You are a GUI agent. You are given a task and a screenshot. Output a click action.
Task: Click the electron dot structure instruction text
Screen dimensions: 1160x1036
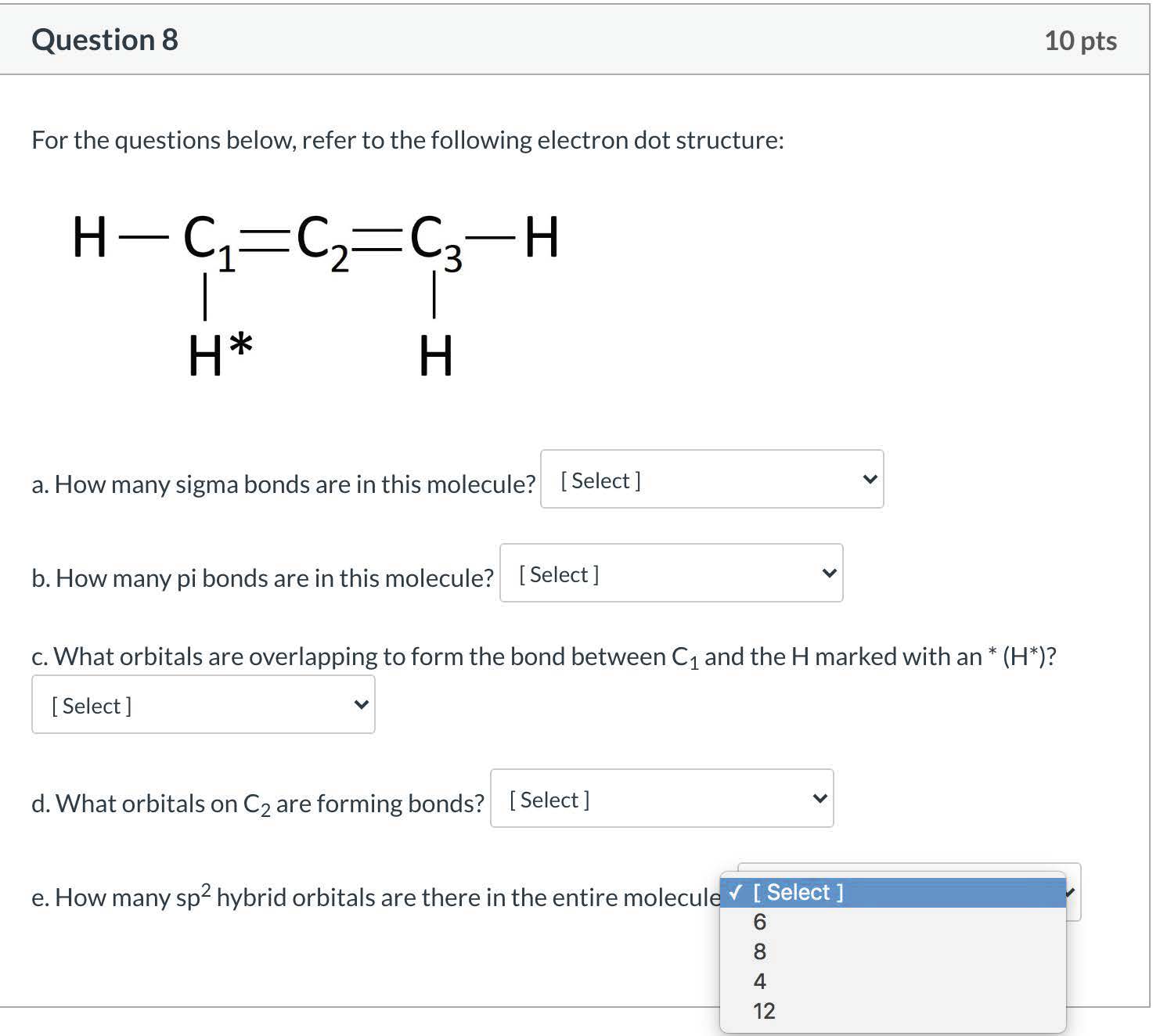[407, 140]
